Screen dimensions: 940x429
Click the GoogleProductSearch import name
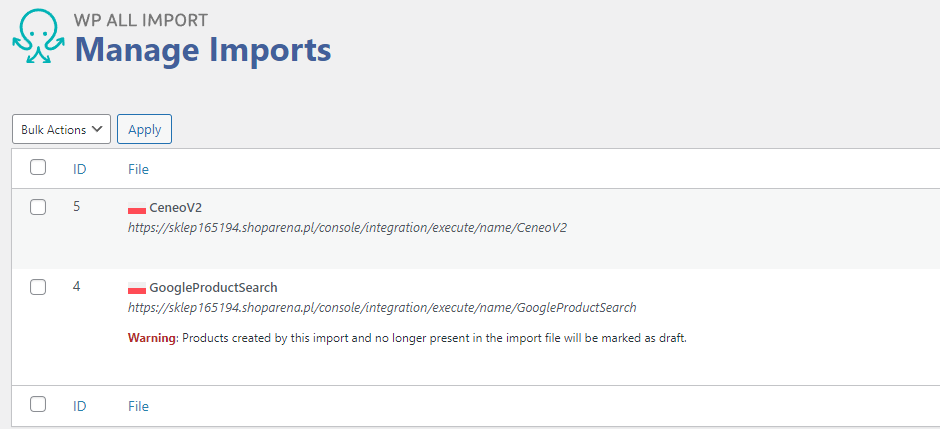[213, 288]
